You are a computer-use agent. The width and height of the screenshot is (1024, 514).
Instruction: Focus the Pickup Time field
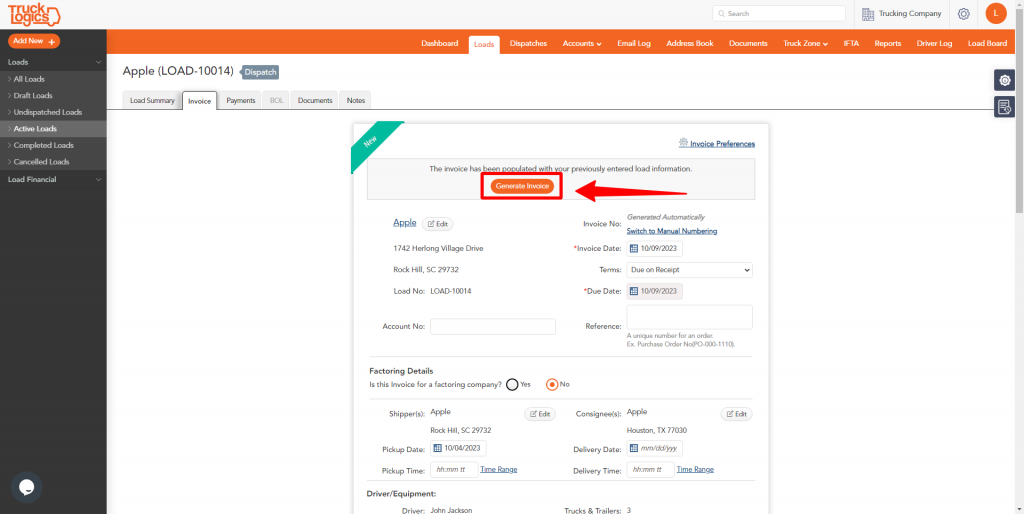pos(454,470)
